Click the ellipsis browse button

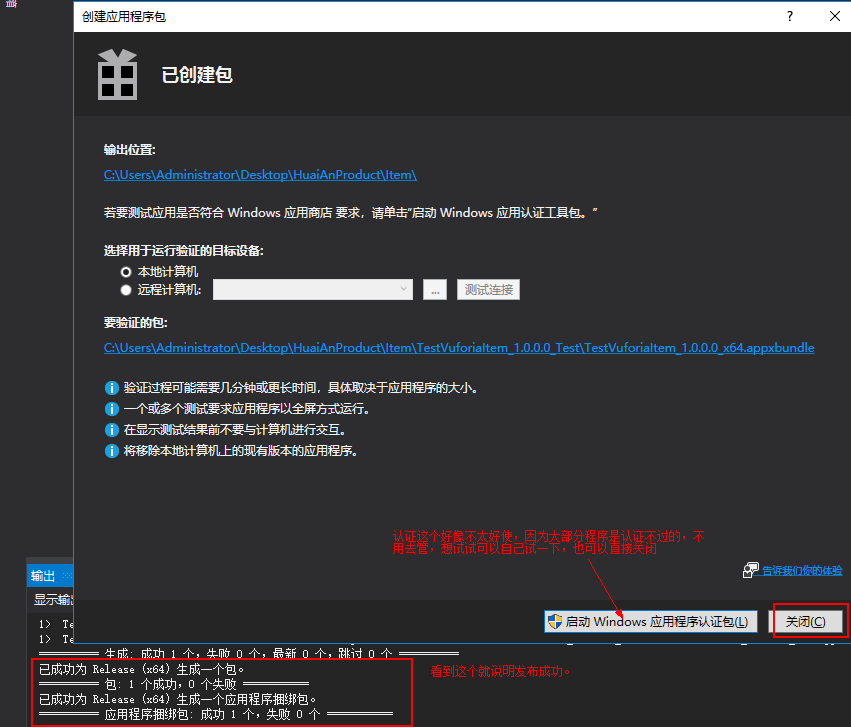coord(435,290)
